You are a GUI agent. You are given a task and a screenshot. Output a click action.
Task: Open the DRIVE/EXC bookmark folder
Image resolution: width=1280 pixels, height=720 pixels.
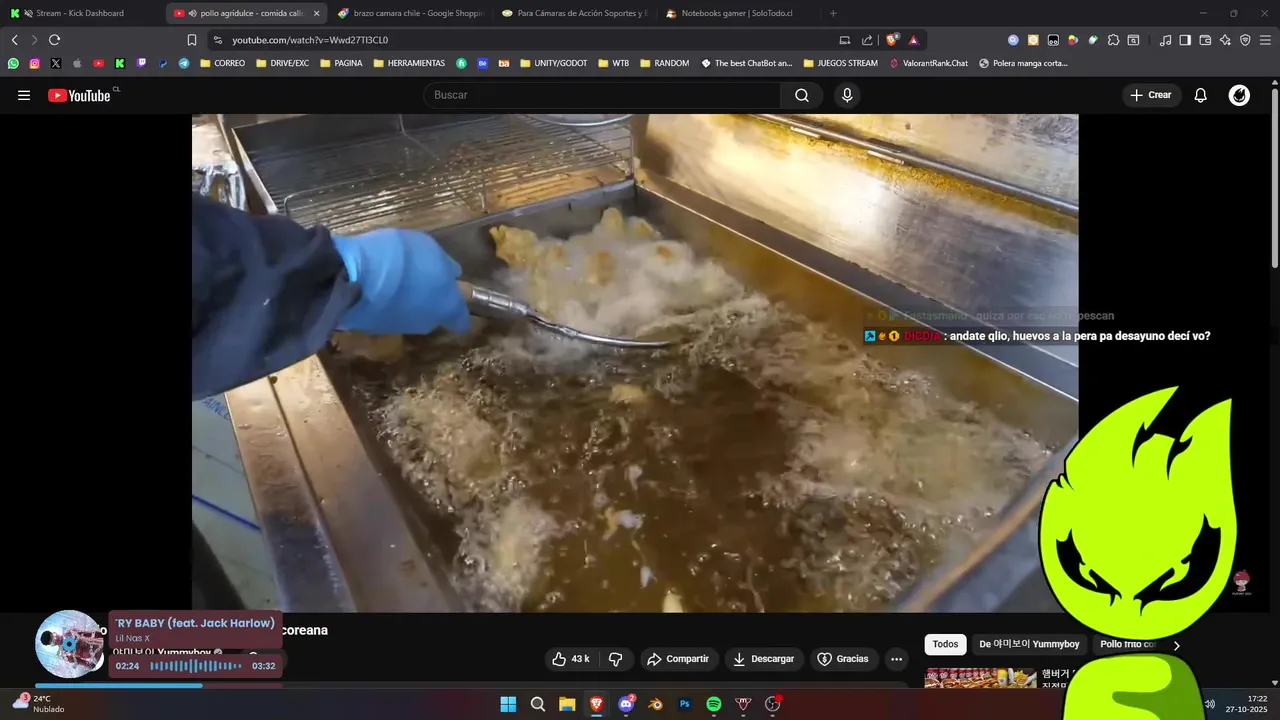coord(283,63)
